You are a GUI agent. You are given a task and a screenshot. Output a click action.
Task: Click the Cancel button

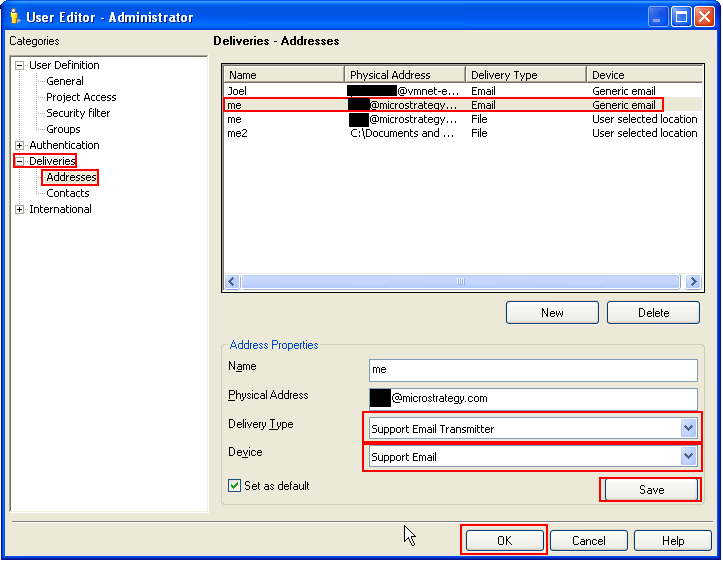[589, 541]
